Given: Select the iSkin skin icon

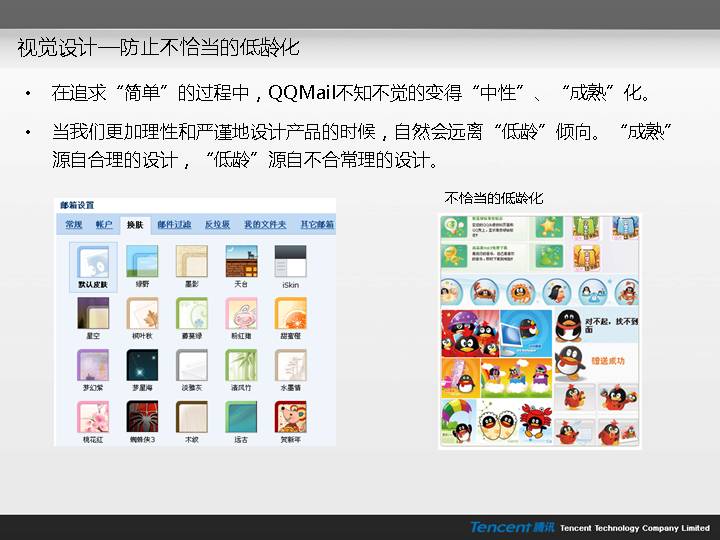Looking at the screenshot, I should click(289, 262).
